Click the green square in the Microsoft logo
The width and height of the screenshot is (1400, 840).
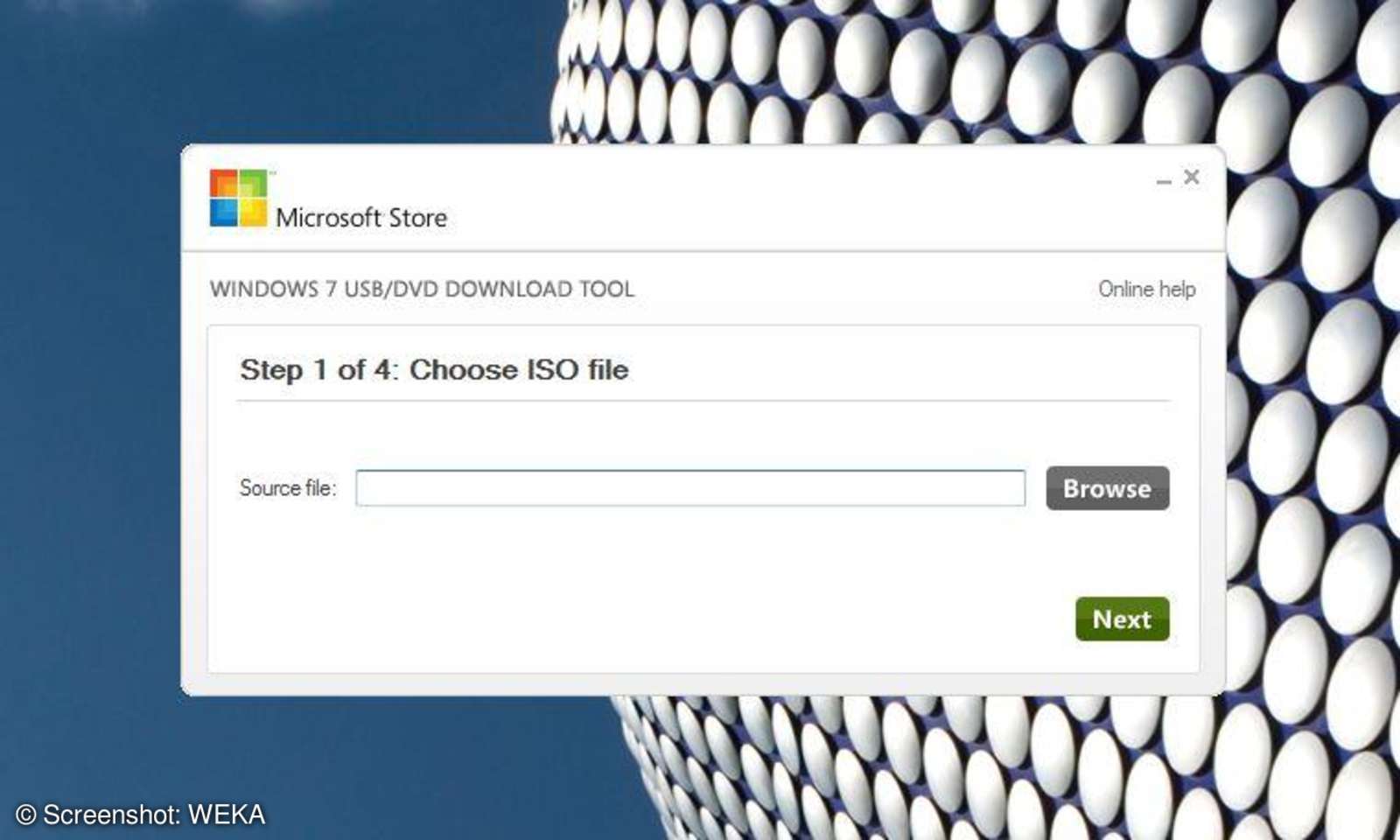pyautogui.click(x=254, y=182)
